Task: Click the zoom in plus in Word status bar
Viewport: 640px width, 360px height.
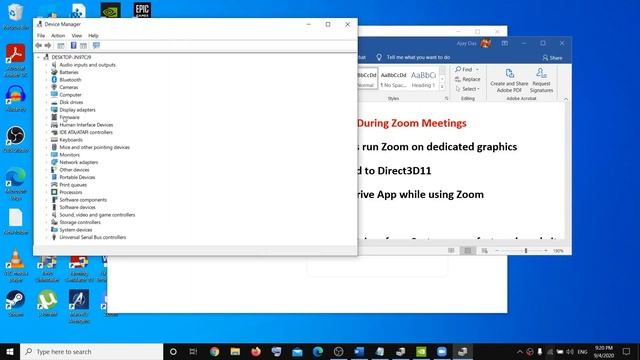Action: (546, 251)
